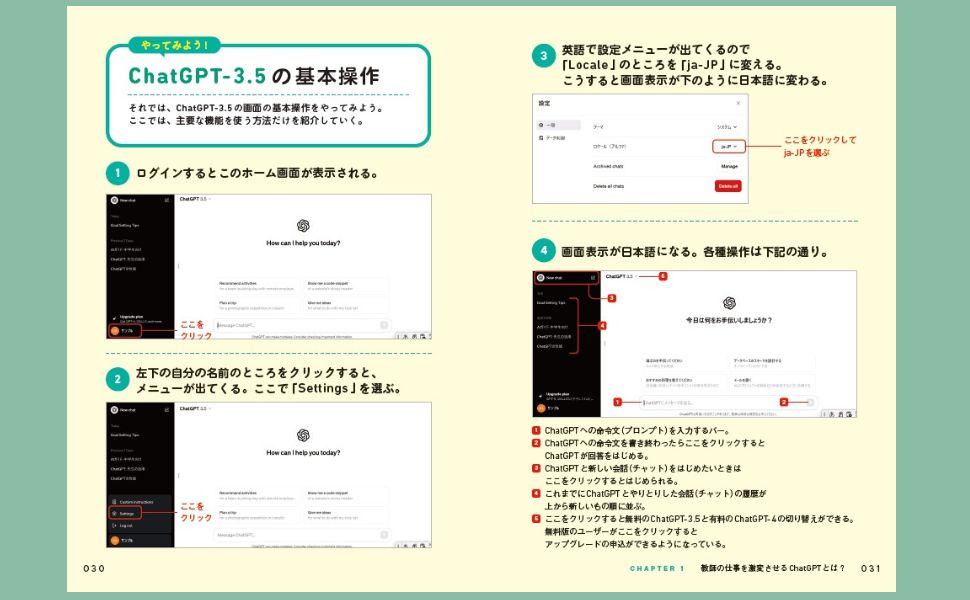Close the 設定 settings dialog with the X
Viewport: 970px width, 600px height.
coord(738,103)
